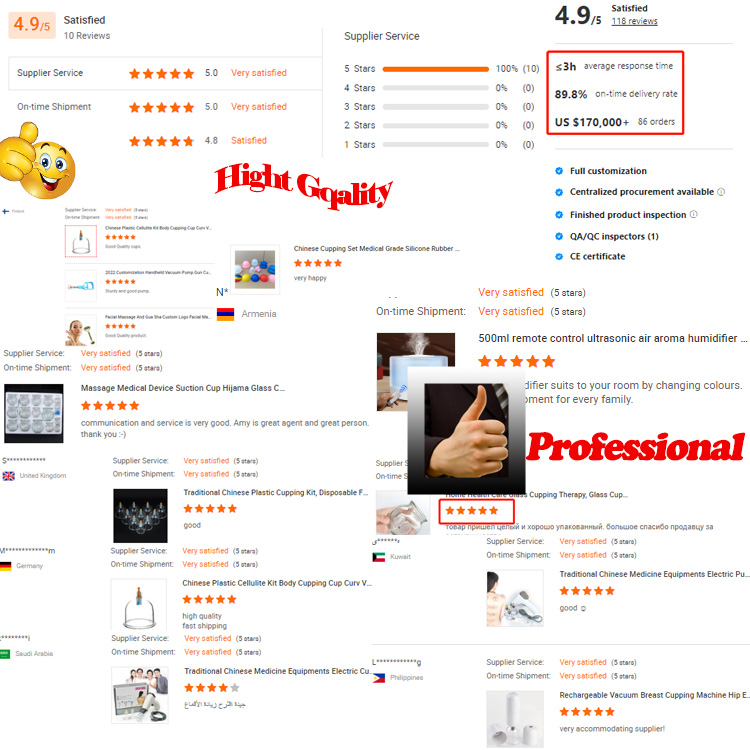Screen dimensions: 750x750
Task: Click the info icon beside Centralized procurement available
Action: click(x=721, y=192)
